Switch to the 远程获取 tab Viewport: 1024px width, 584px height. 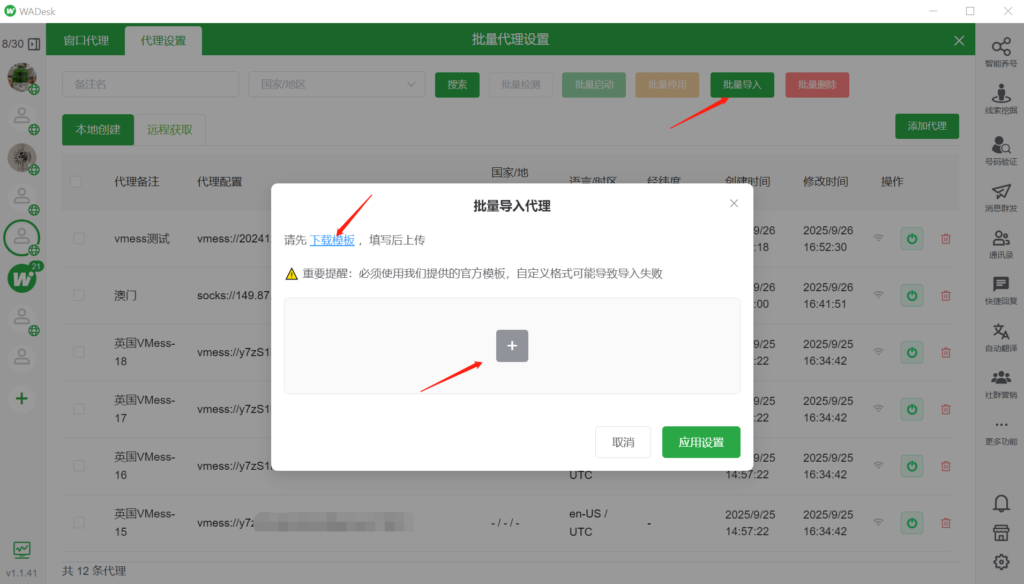(170, 129)
